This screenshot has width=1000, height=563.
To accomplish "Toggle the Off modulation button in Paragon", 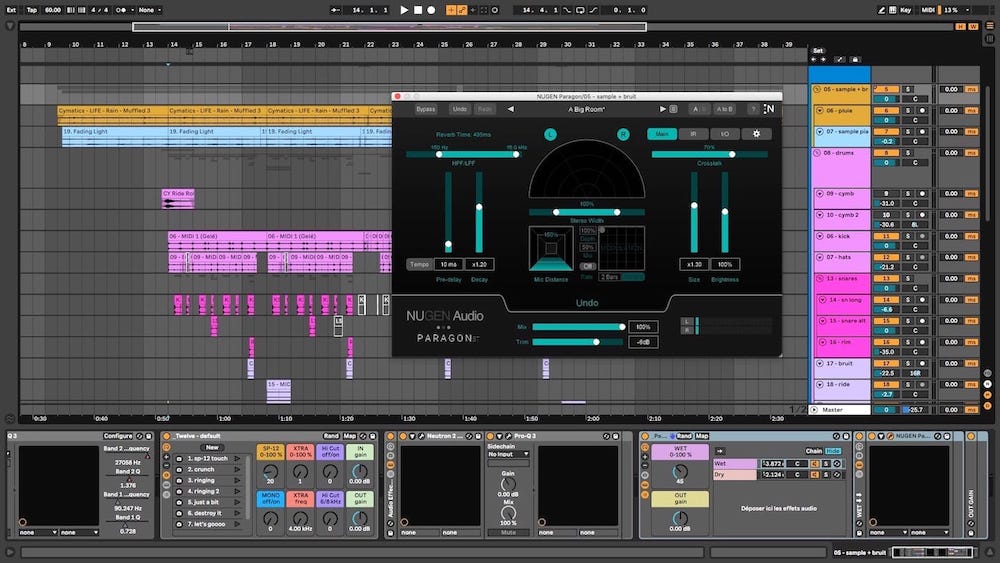I will (587, 266).
